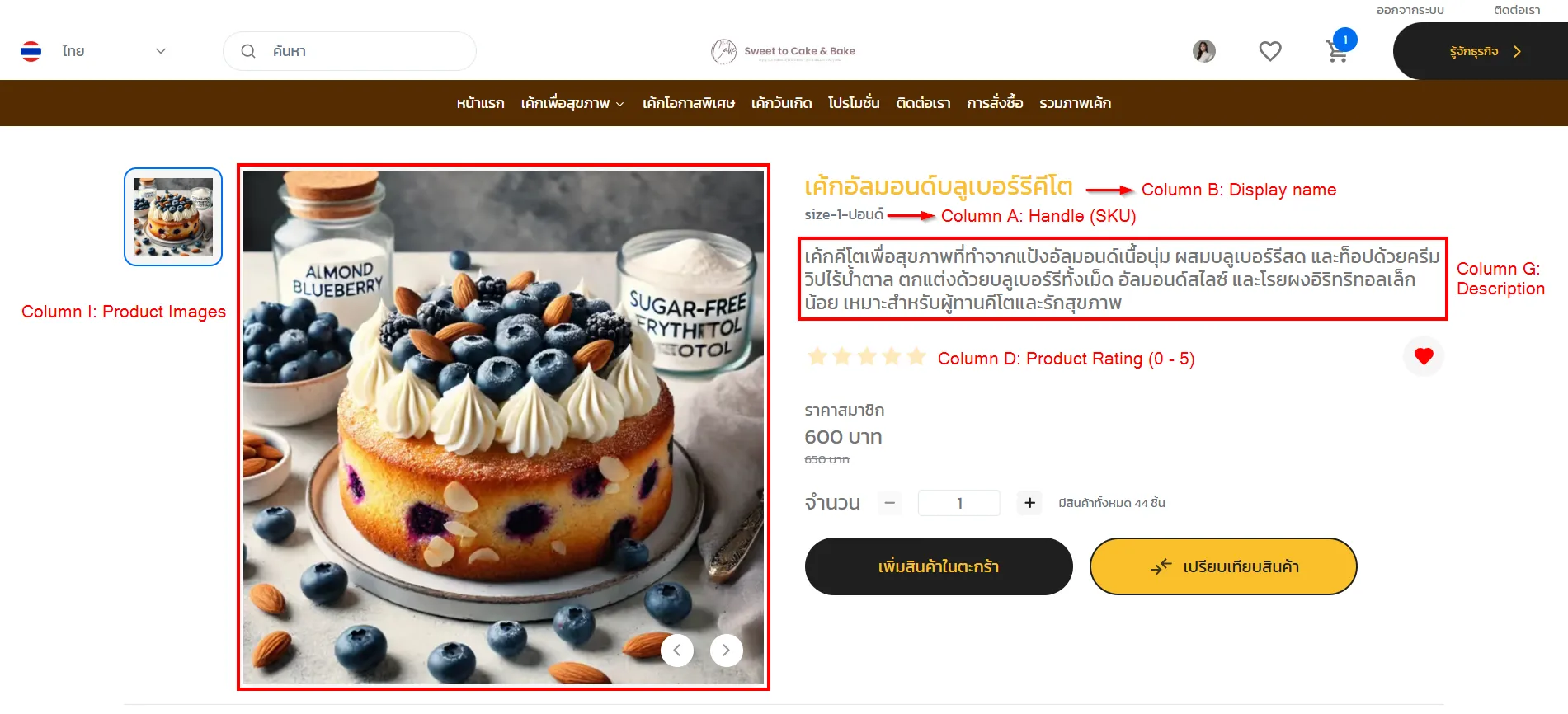The height and width of the screenshot is (714, 1568).
Task: Show previous product image with left arrow
Action: tap(676, 651)
